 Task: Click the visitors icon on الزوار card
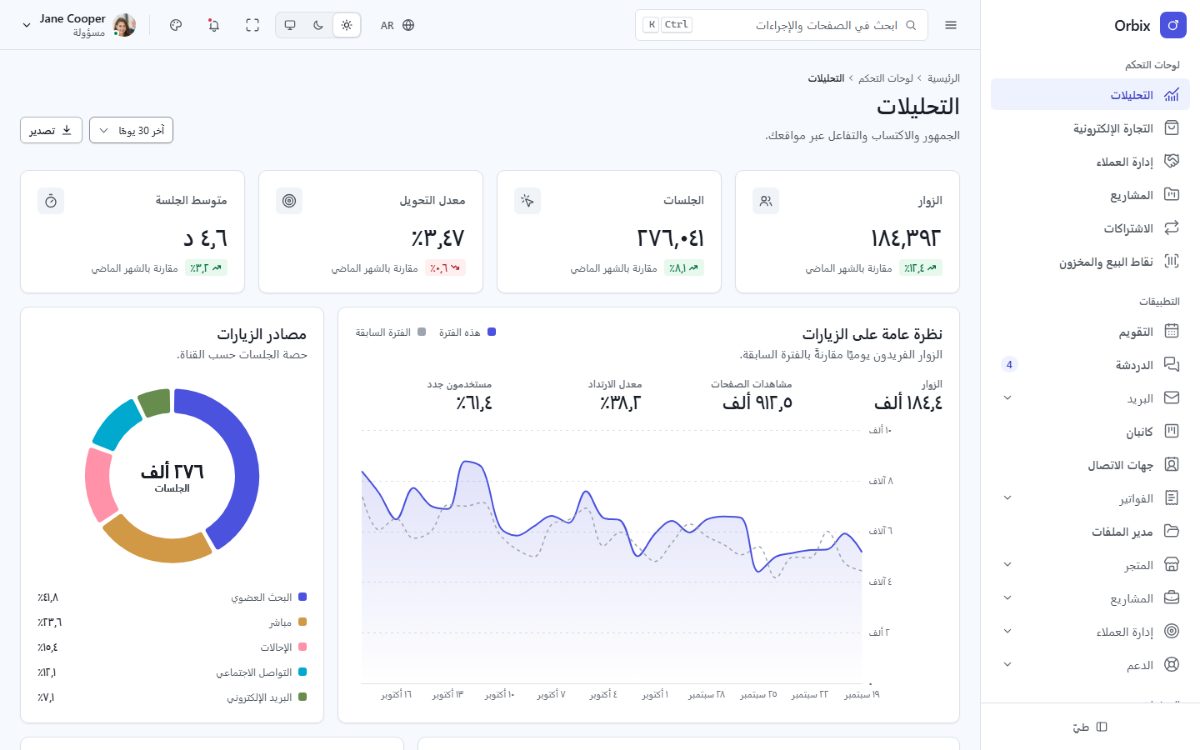pos(766,201)
